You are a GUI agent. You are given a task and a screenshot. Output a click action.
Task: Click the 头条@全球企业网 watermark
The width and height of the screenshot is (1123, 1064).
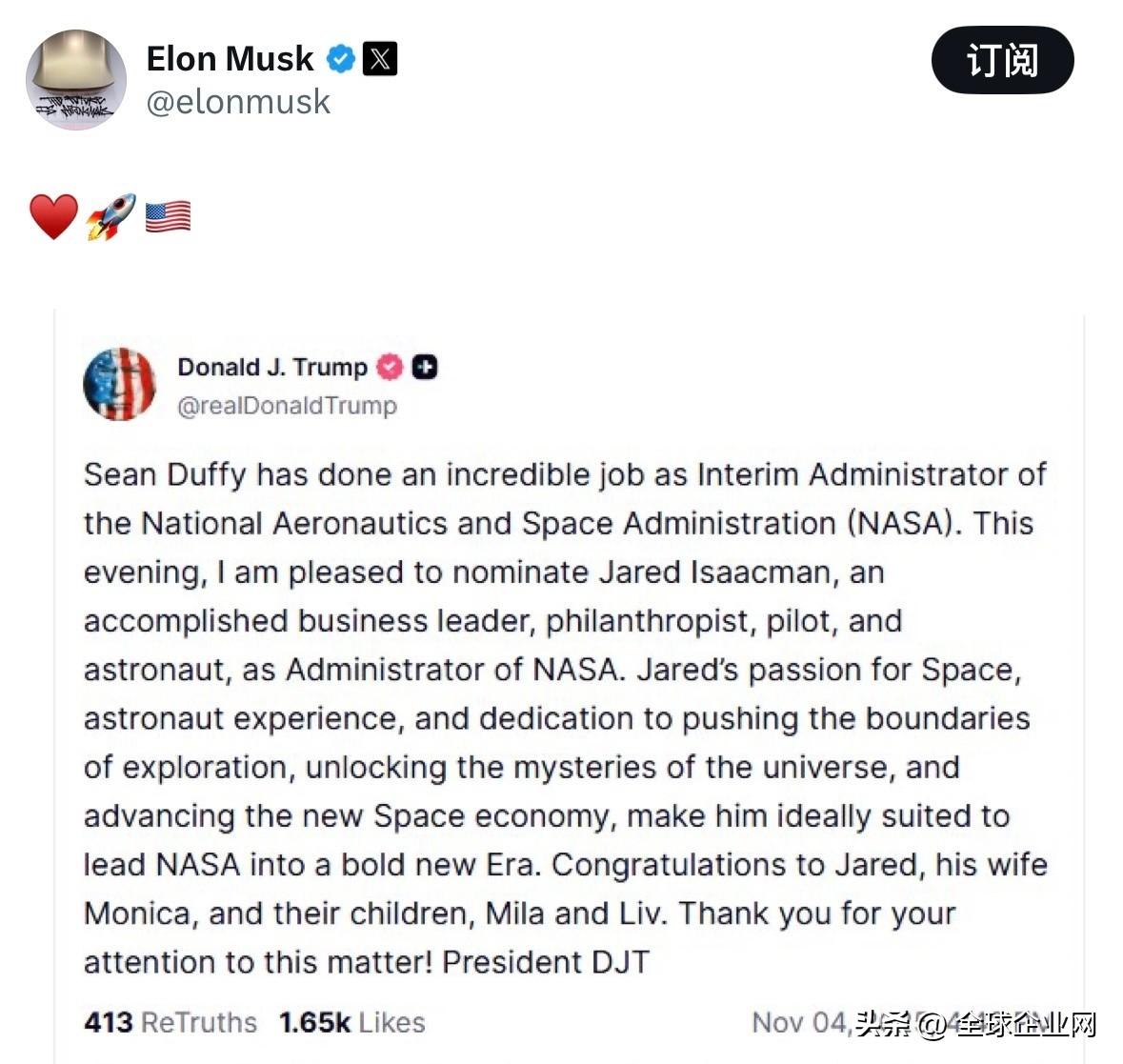click(975, 1025)
